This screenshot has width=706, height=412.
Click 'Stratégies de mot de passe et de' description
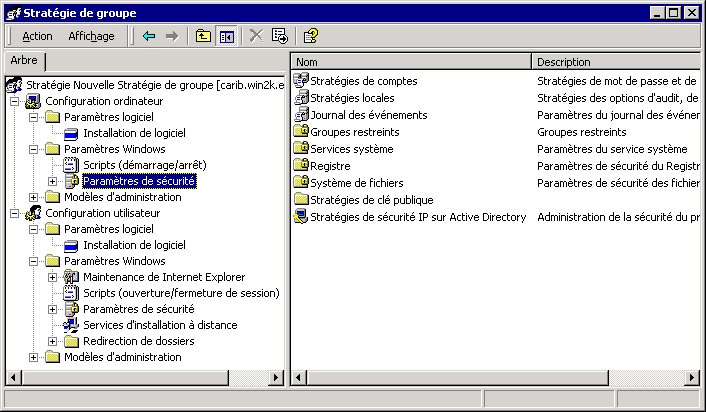(616, 81)
